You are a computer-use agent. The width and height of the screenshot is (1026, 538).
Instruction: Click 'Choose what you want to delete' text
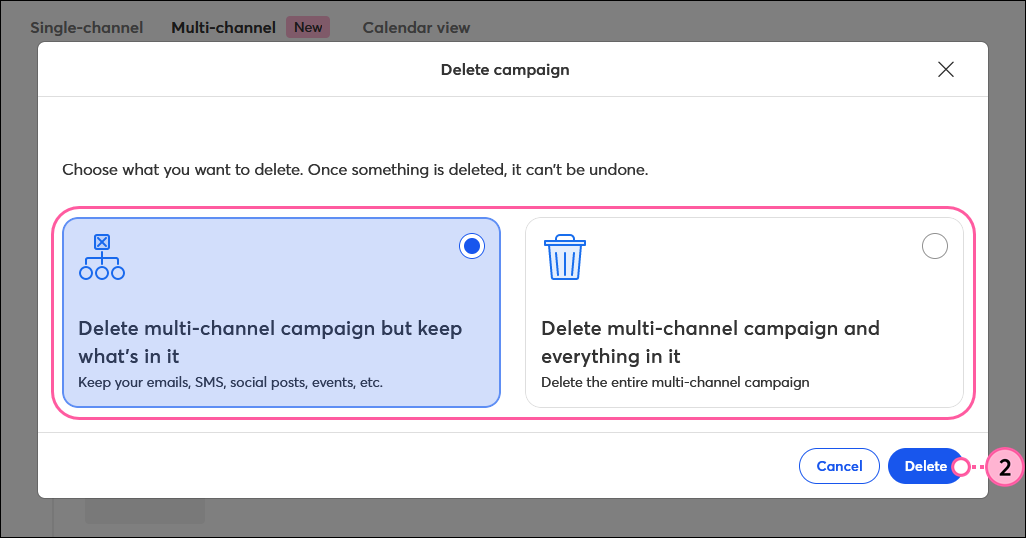pyautogui.click(x=182, y=170)
